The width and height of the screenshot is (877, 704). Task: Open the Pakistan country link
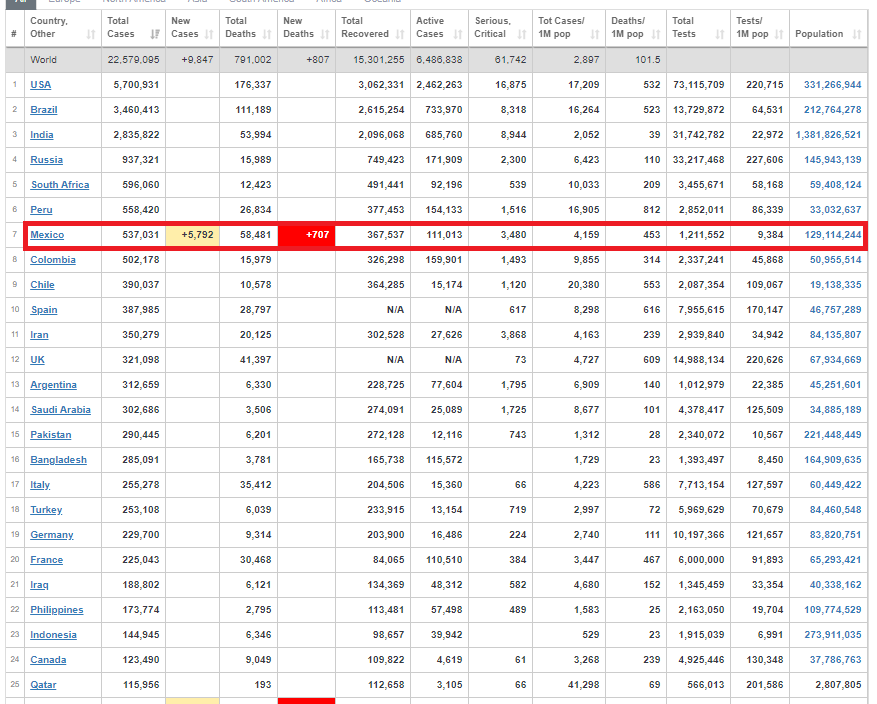click(x=50, y=434)
